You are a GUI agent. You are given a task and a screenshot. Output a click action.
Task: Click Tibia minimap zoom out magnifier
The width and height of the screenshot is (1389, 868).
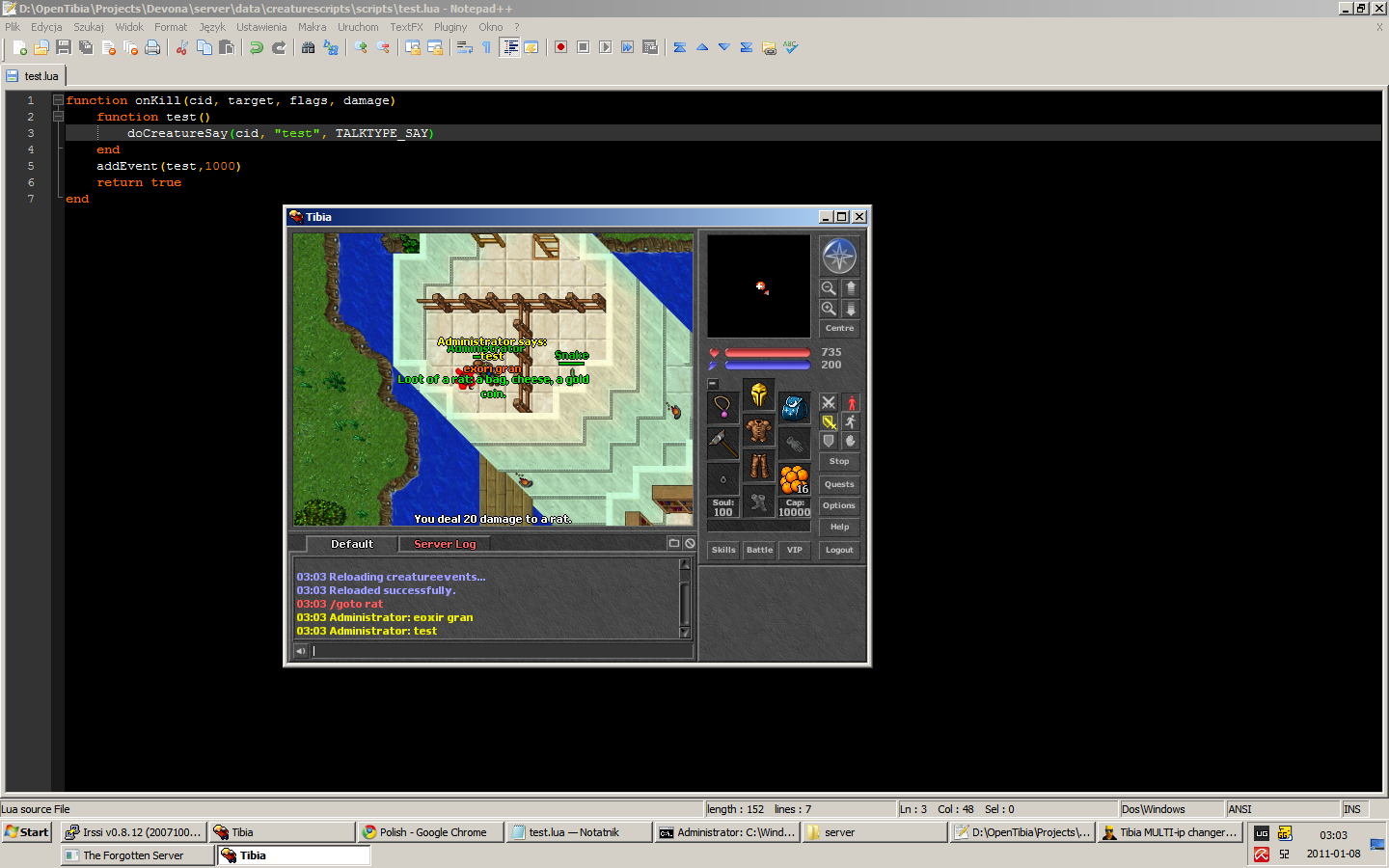(829, 288)
